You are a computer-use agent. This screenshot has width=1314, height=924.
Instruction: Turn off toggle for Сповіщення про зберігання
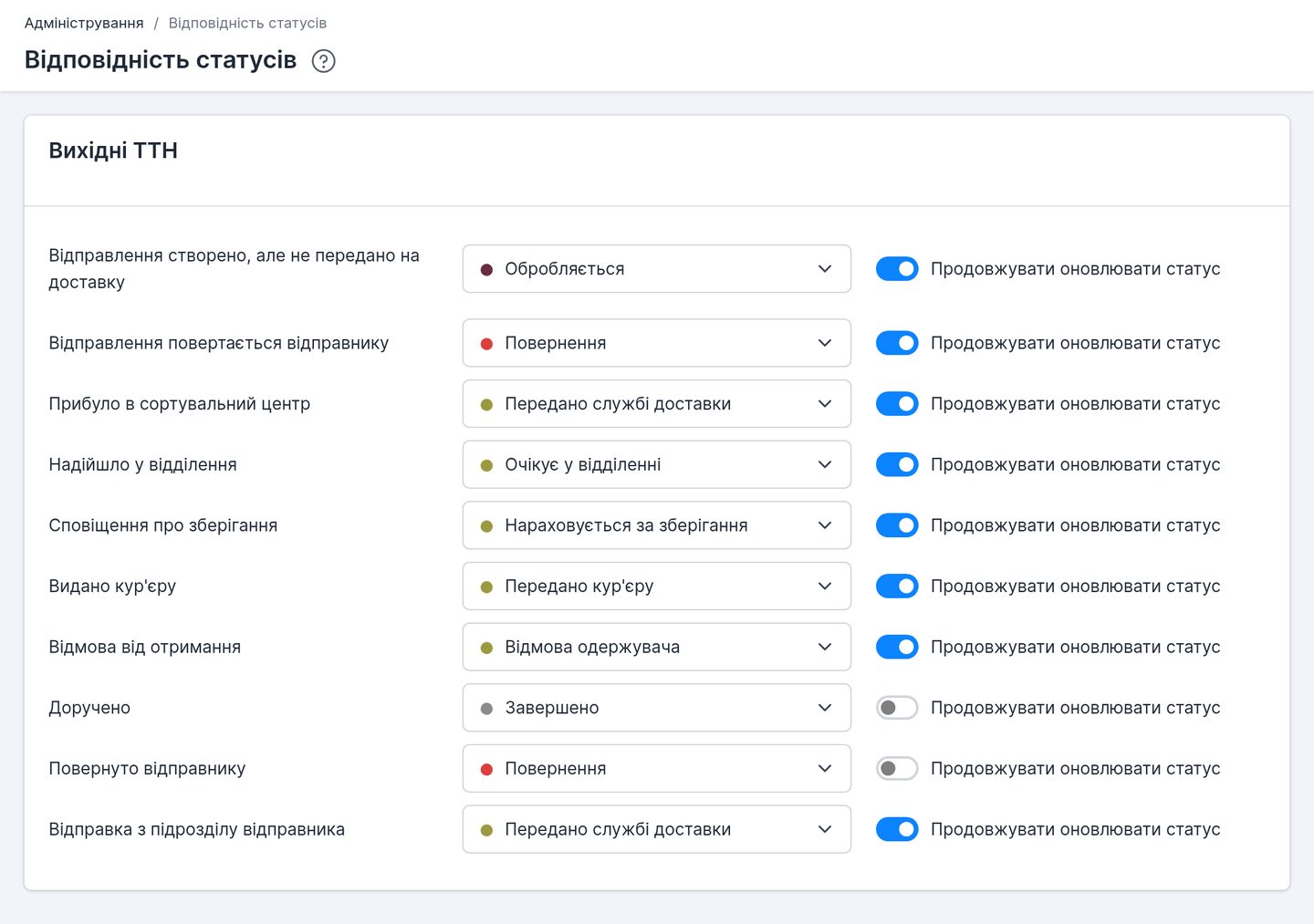897,525
